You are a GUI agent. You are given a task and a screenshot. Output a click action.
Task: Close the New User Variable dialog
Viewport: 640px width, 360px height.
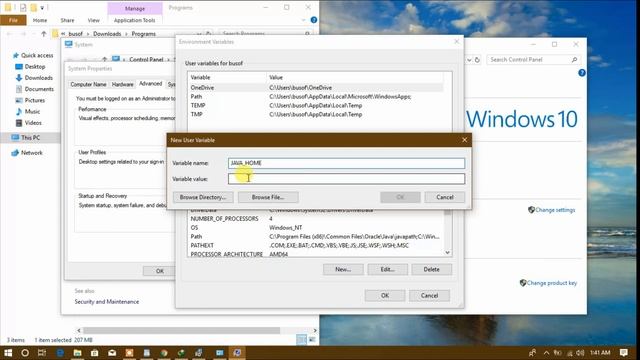[x=464, y=140]
